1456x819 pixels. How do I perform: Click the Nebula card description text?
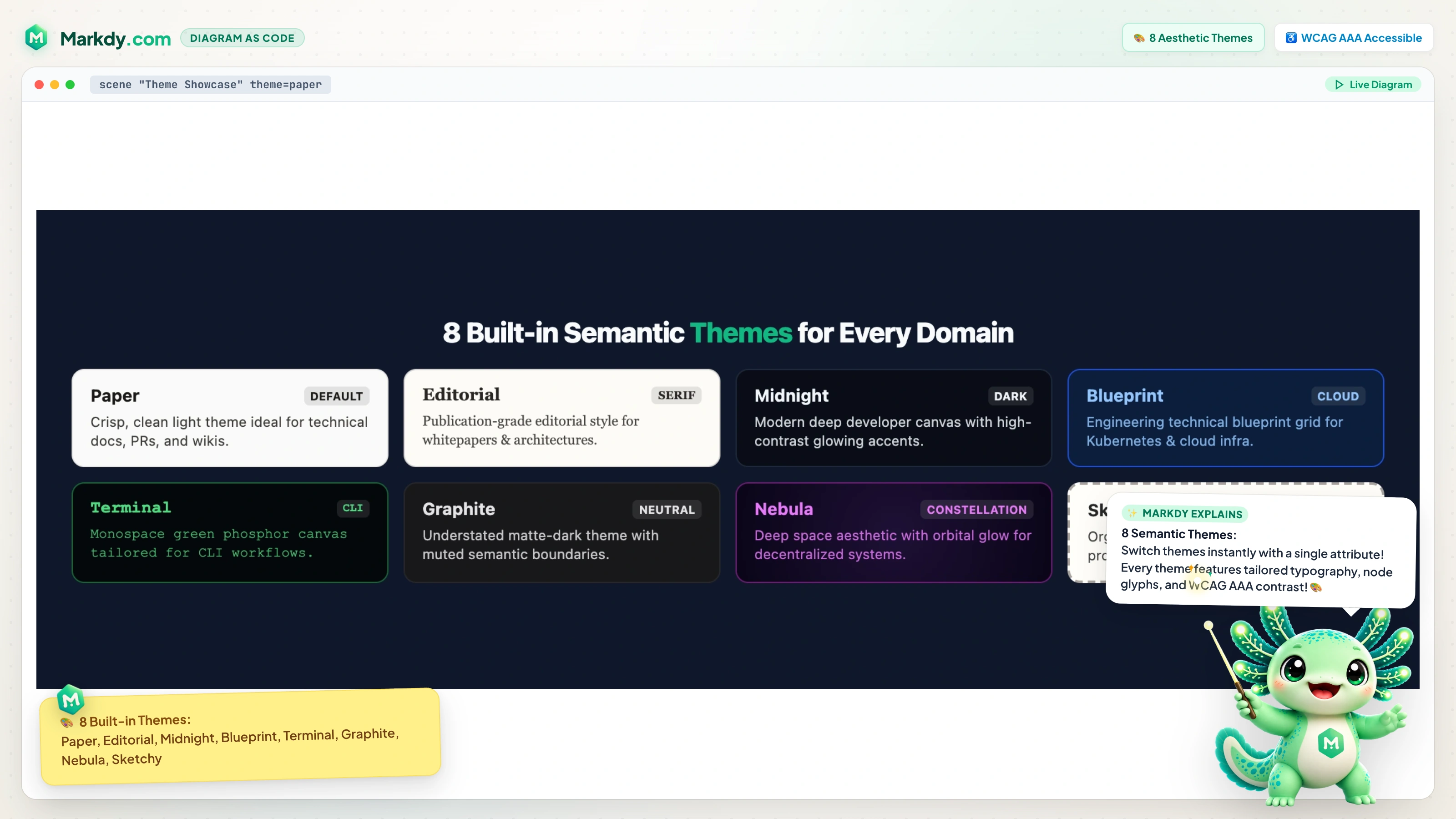pos(892,545)
